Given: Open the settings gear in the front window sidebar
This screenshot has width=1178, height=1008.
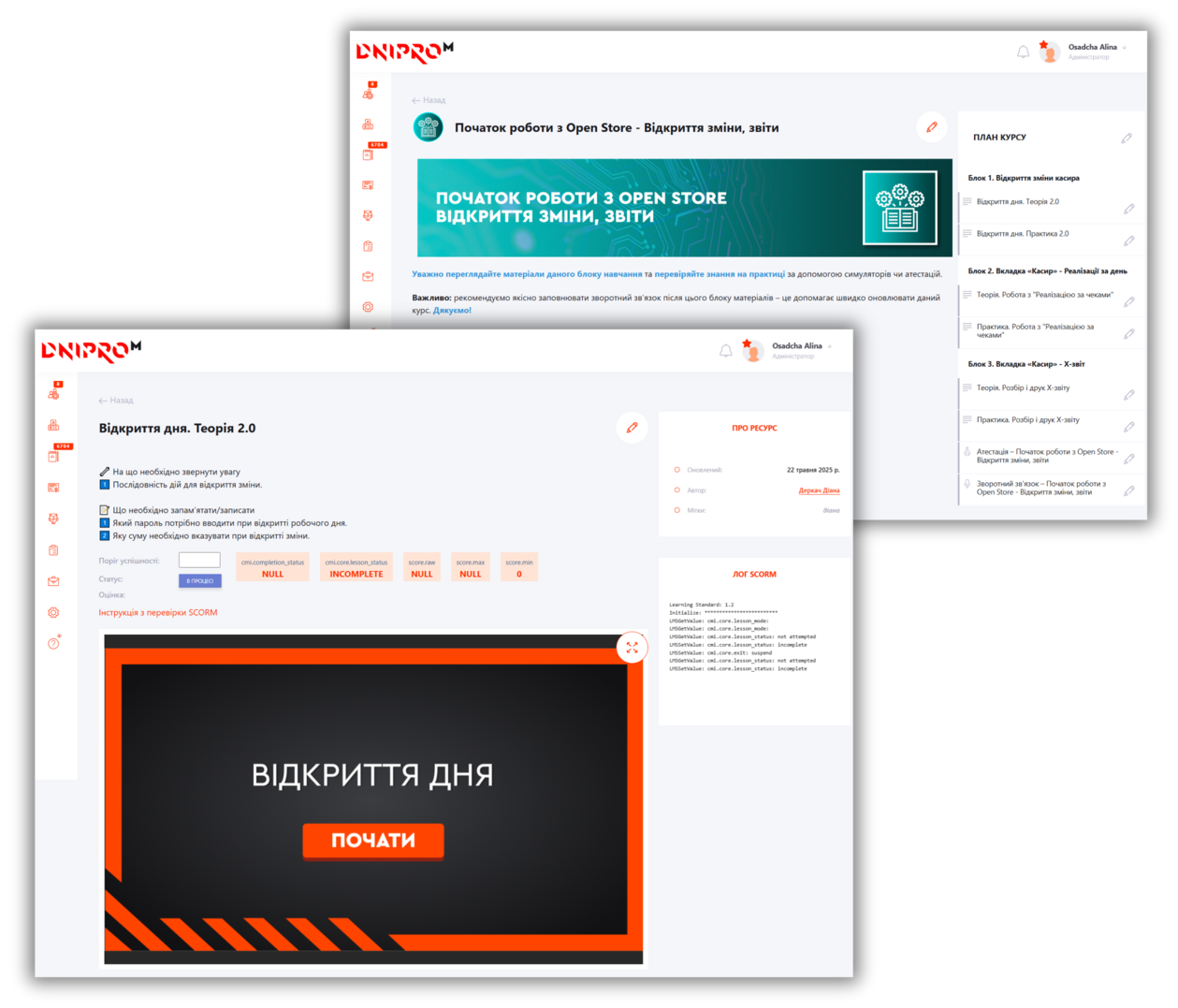Looking at the screenshot, I should (53, 613).
